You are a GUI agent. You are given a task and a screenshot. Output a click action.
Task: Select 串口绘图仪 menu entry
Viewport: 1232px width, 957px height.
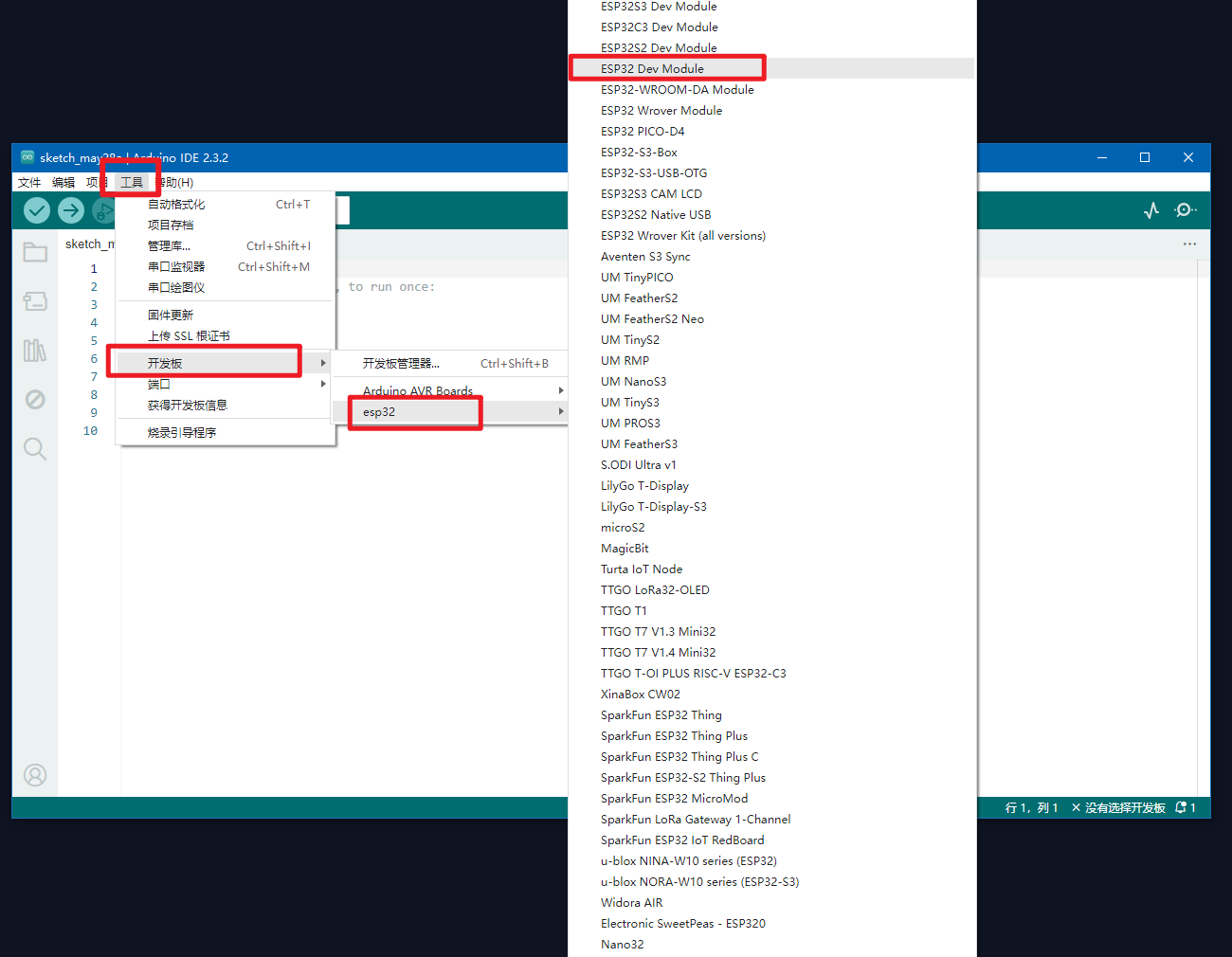coord(225,287)
